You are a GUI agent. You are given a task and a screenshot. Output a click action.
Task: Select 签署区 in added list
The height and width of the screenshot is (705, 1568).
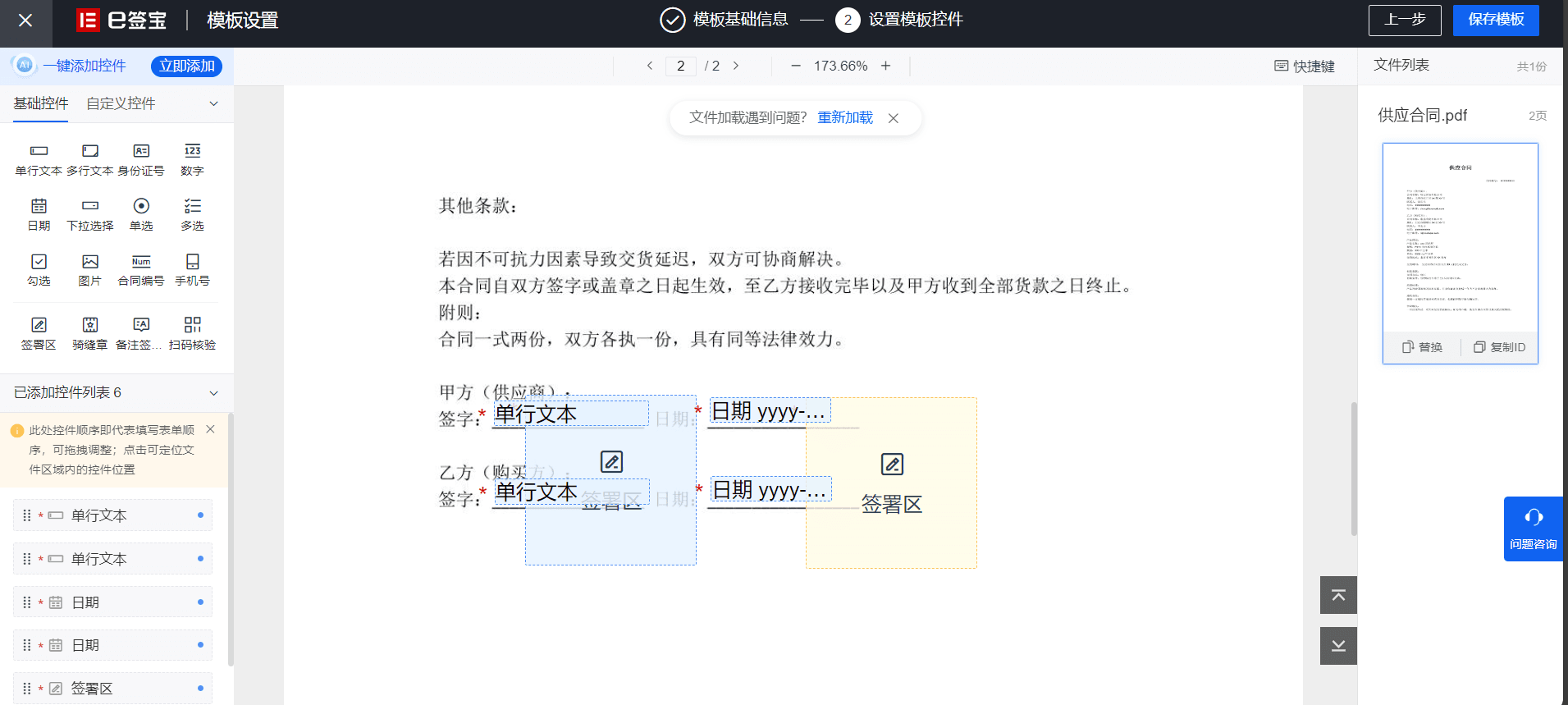tap(112, 689)
